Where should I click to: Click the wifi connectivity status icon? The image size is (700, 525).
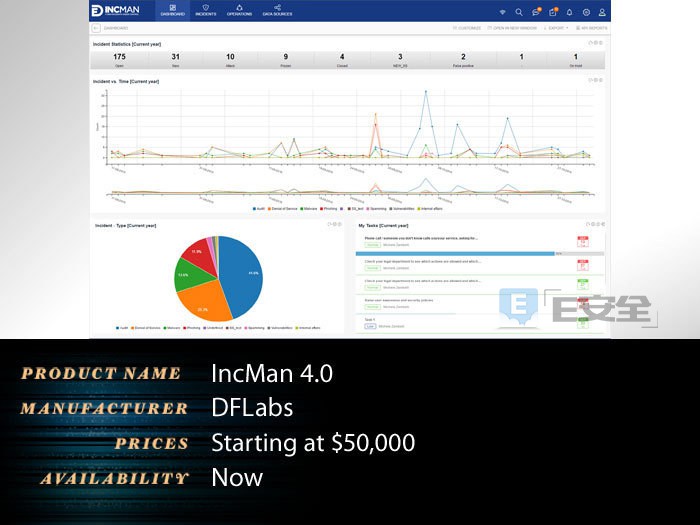coord(502,12)
